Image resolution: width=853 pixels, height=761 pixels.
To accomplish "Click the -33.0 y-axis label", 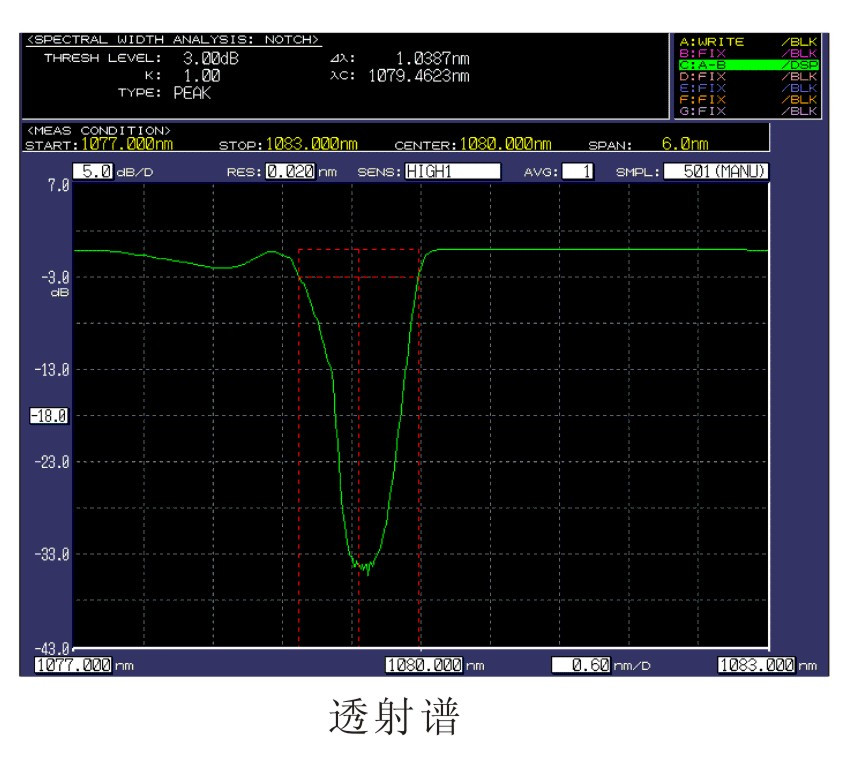I will coord(52,554).
